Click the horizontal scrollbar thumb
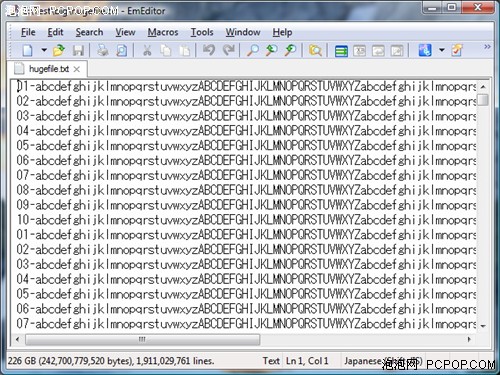 coord(142,339)
